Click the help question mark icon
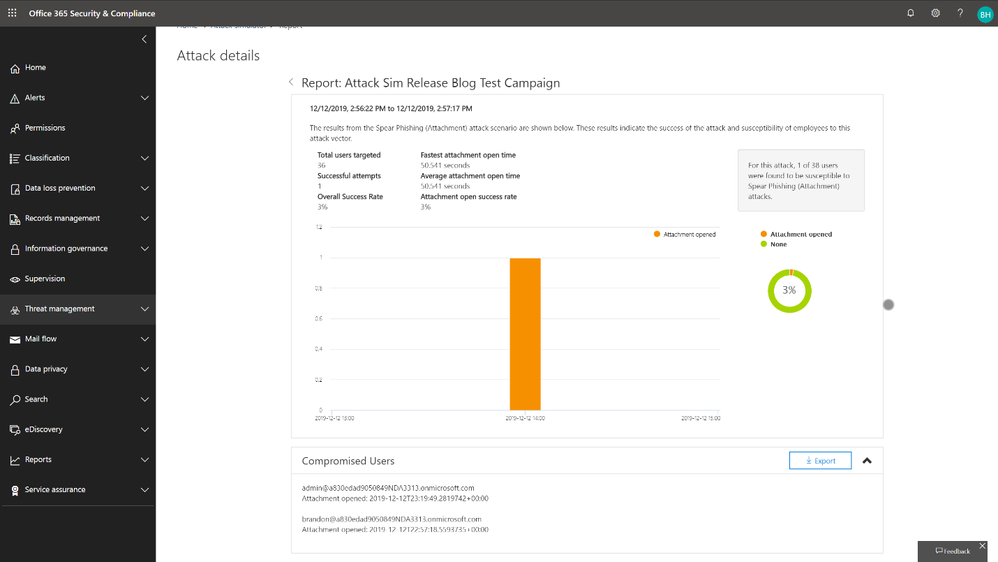Screen dimensions: 998x562 point(960,13)
